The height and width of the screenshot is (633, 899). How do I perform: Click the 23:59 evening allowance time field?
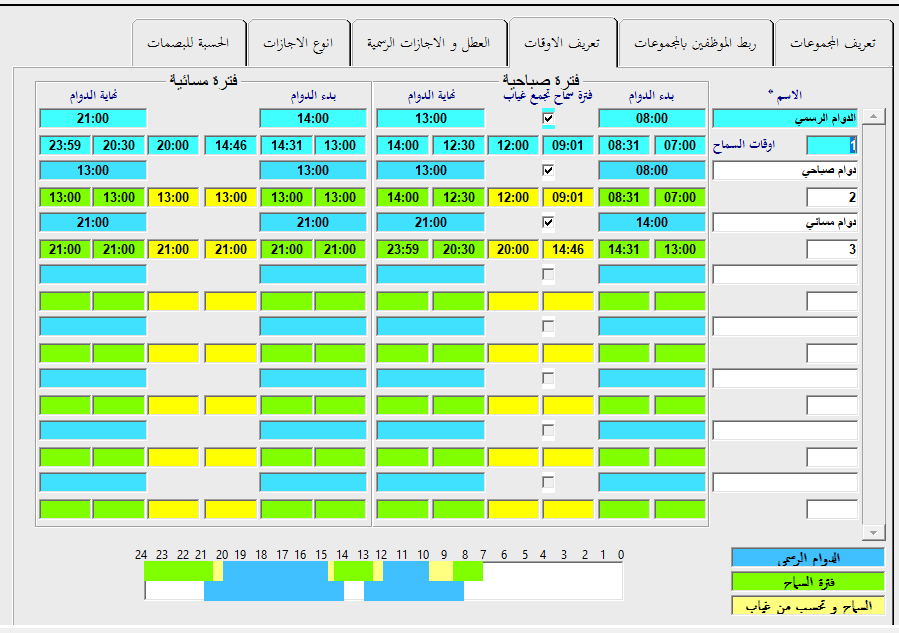coord(65,145)
